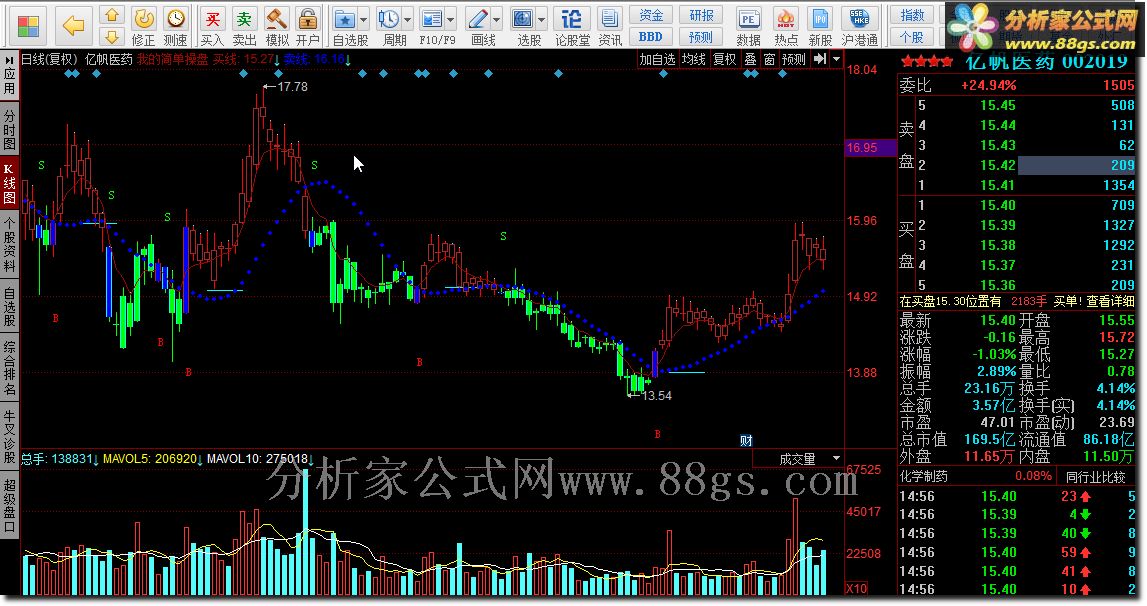Viewport: 1147px width, 606px height.
Task: Click the 财 financial marker on chart
Action: click(x=746, y=440)
